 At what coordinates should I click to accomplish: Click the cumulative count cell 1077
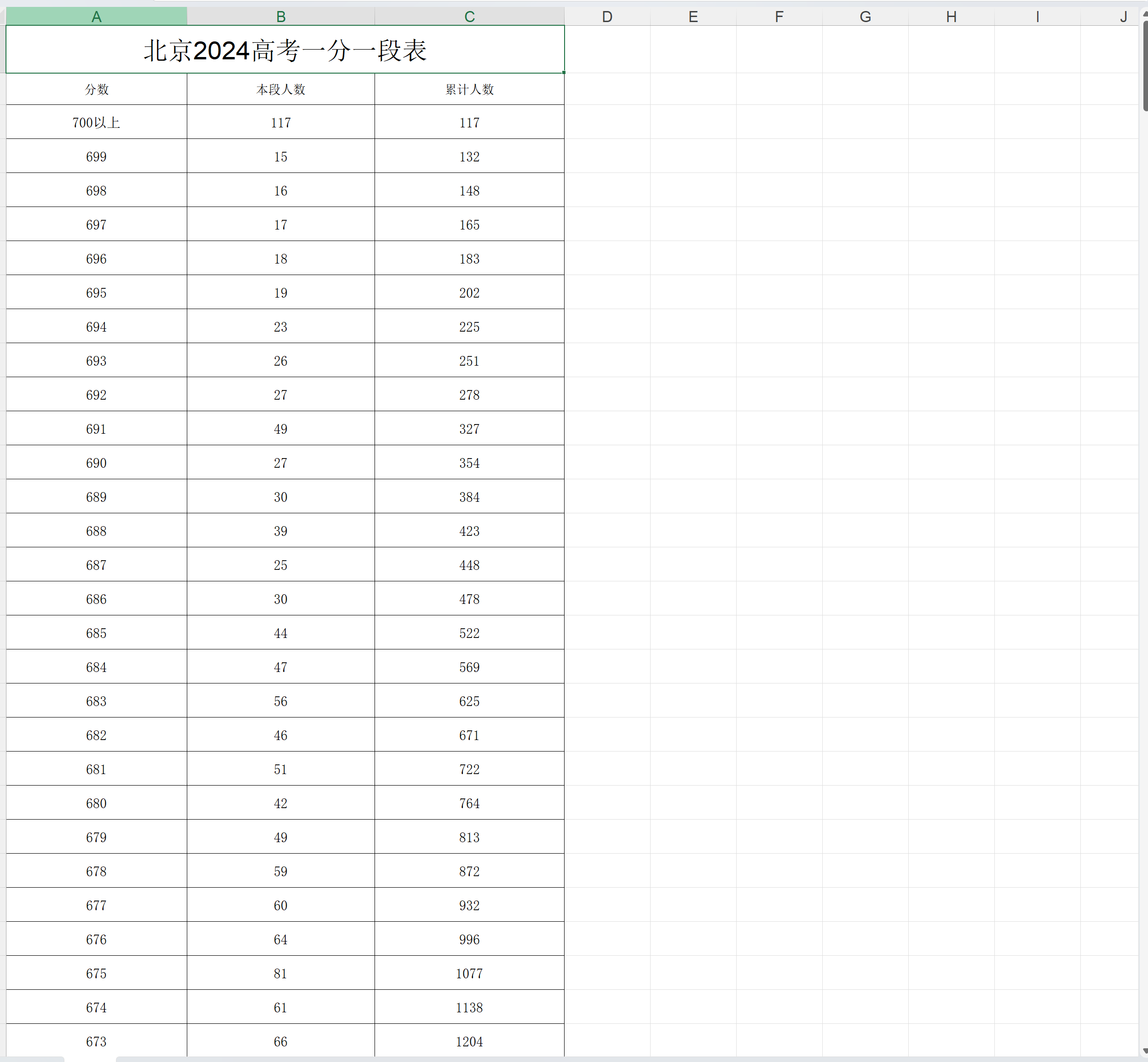(469, 973)
